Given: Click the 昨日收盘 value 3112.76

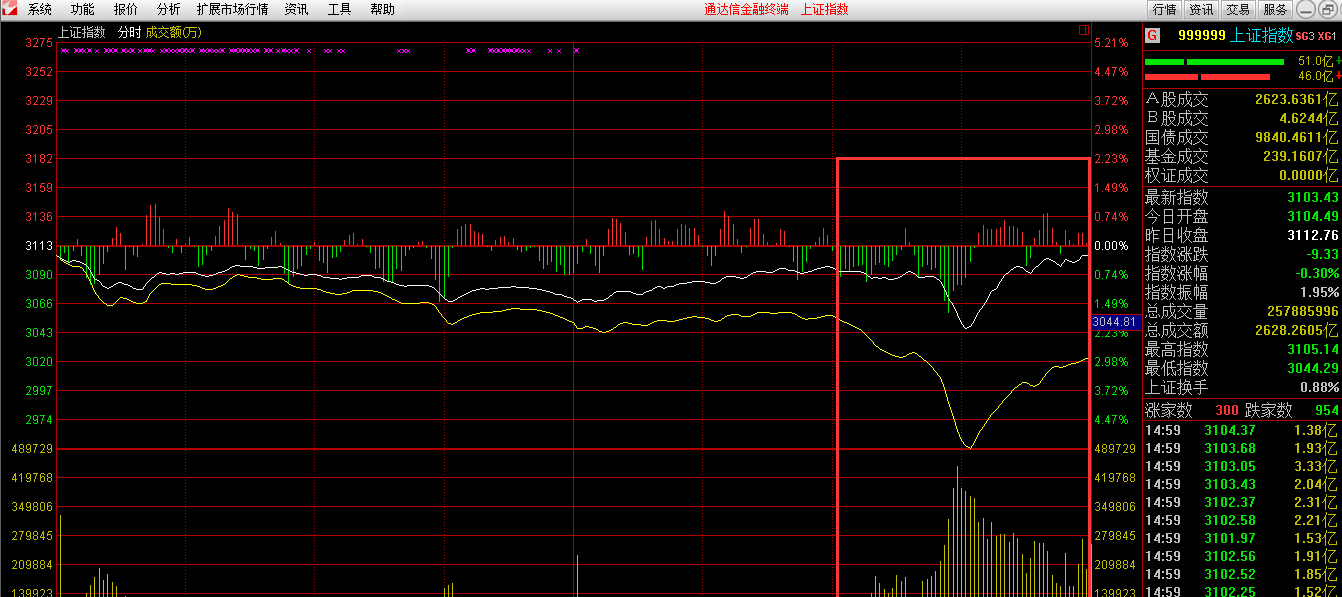Looking at the screenshot, I should click(x=1312, y=235).
